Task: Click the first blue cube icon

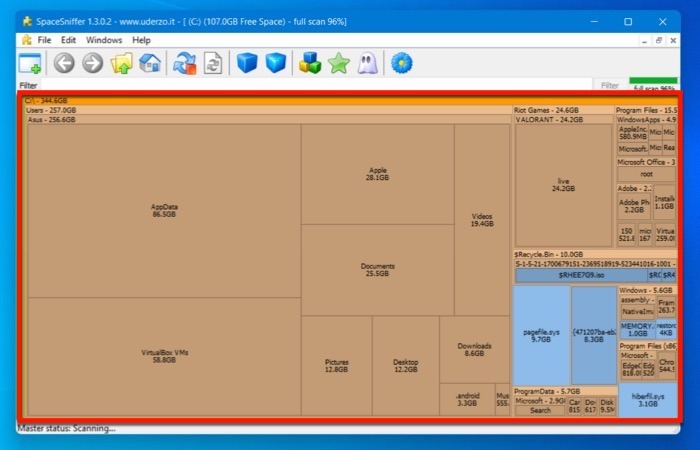Action: click(x=247, y=63)
